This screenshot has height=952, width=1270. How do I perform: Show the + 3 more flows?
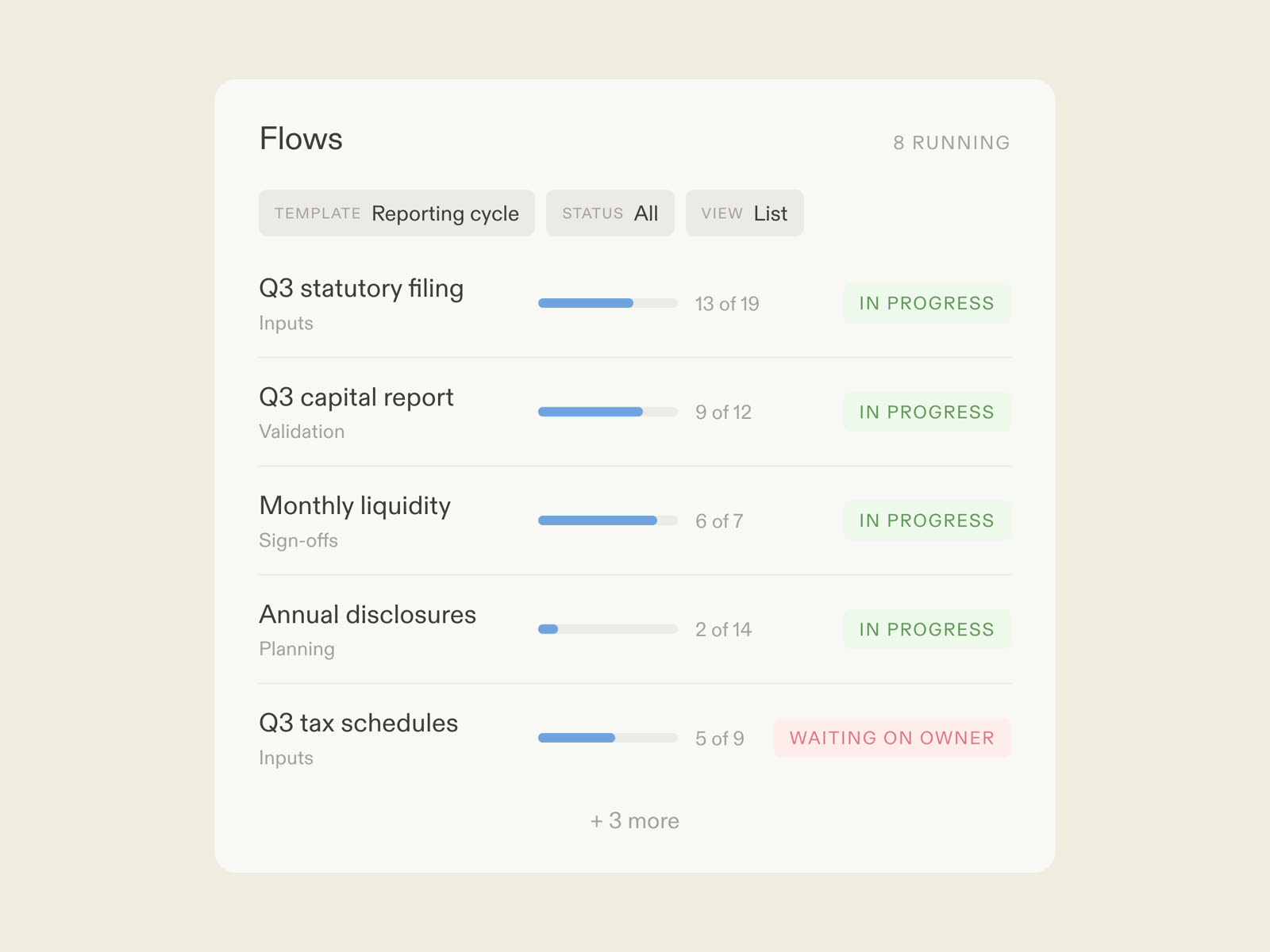click(x=635, y=820)
